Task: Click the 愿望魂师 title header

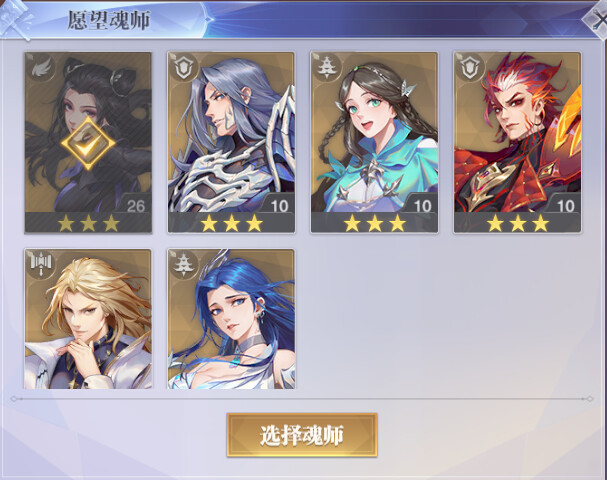Action: [109, 20]
